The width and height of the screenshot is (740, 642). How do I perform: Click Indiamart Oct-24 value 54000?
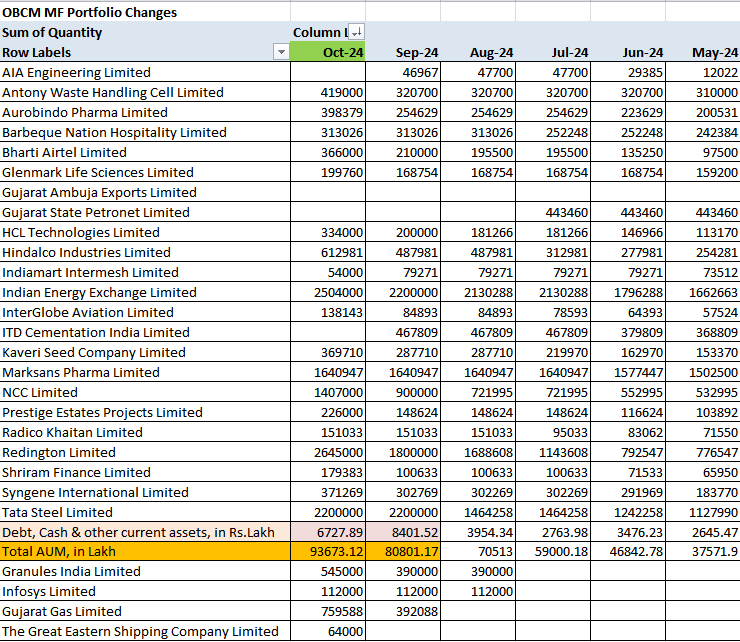pos(345,272)
